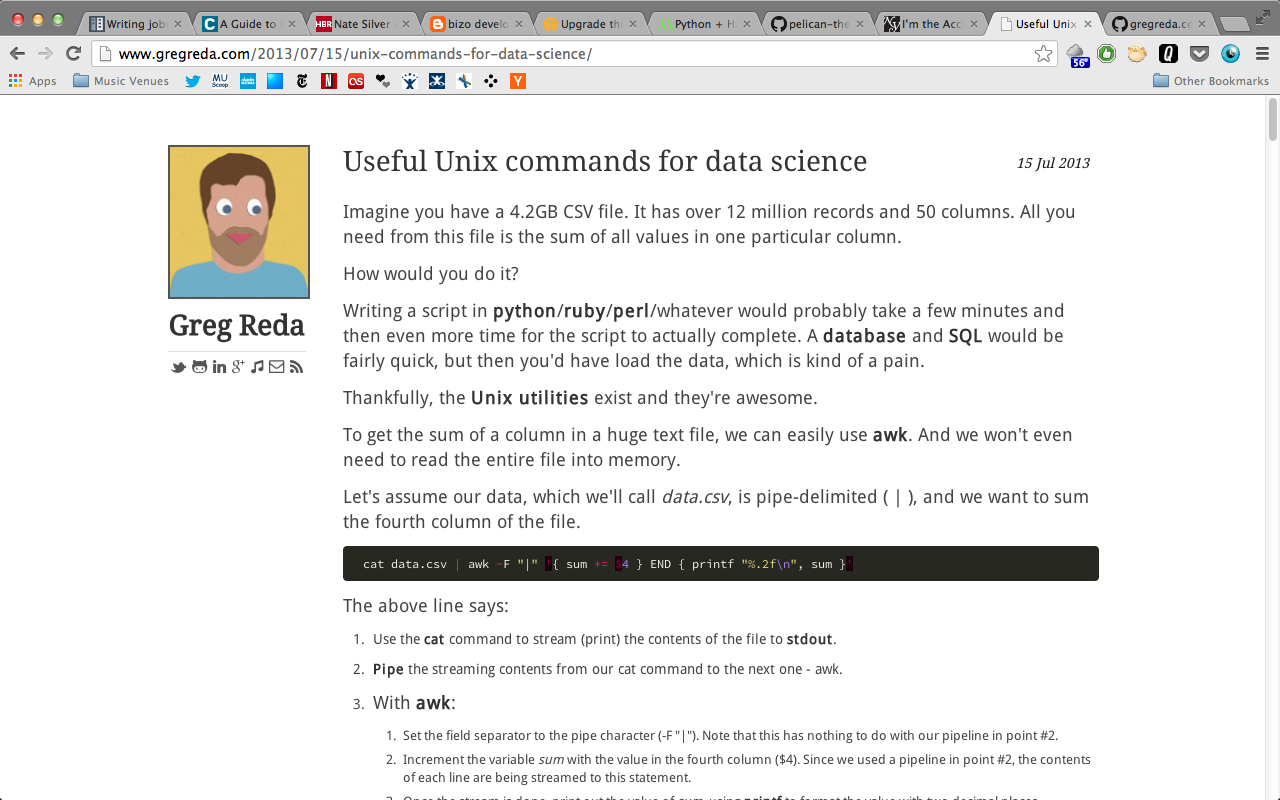The image size is (1280, 800).
Task: Close the Useful Unix tab
Action: [x=1087, y=24]
